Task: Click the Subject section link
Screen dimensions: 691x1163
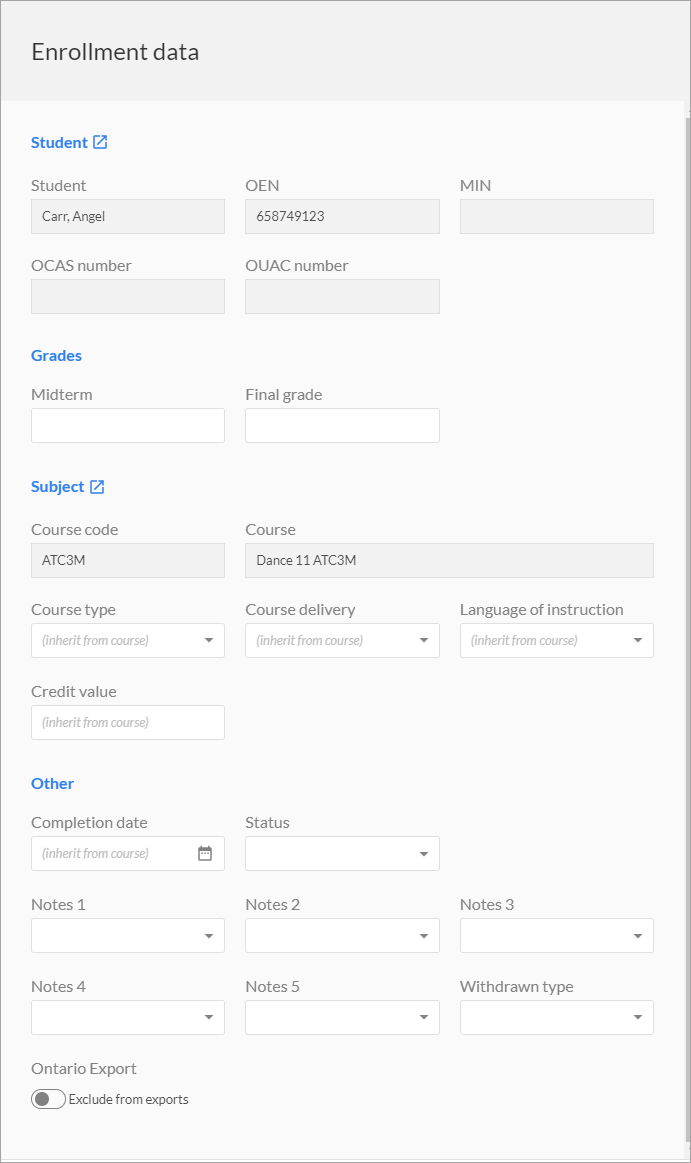Action: (x=58, y=487)
